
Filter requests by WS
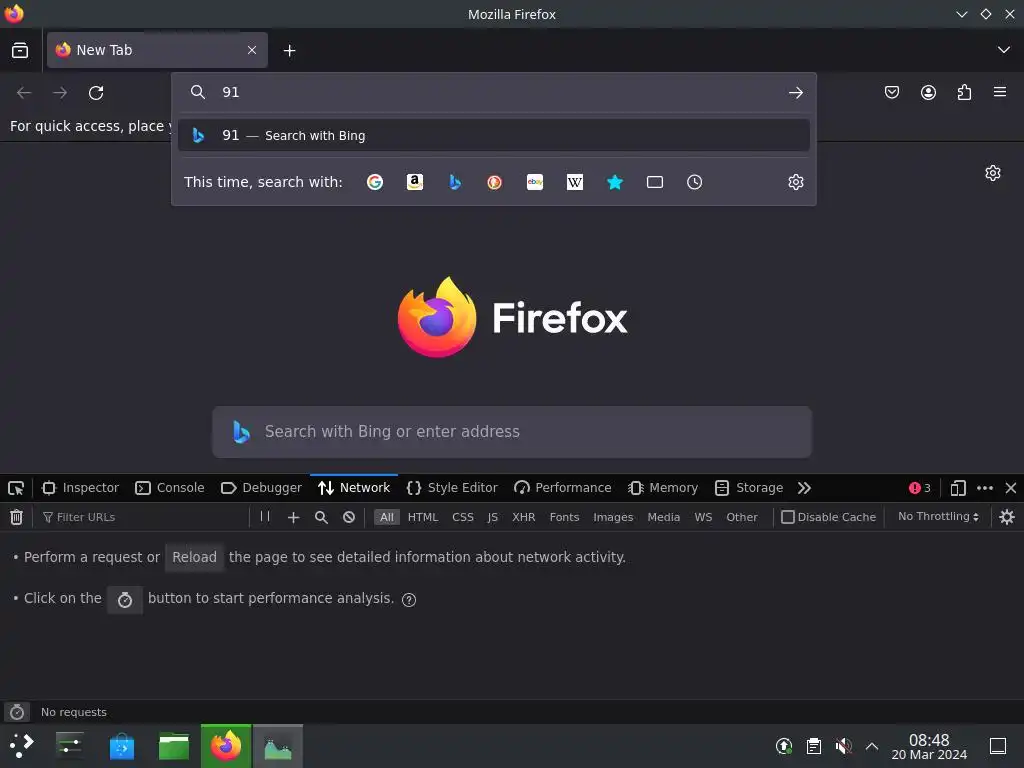pos(703,517)
